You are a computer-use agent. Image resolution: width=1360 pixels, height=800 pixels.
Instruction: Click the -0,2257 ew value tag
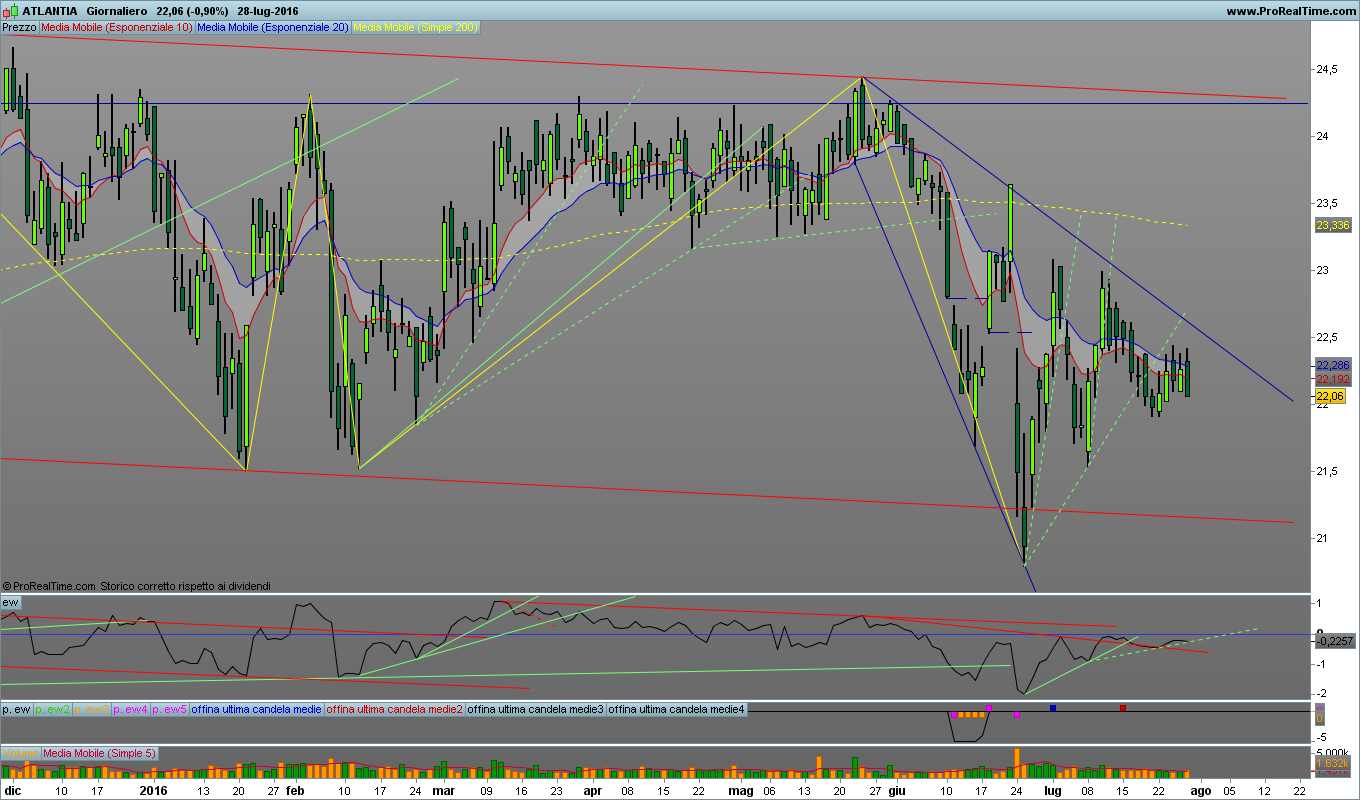(1335, 642)
